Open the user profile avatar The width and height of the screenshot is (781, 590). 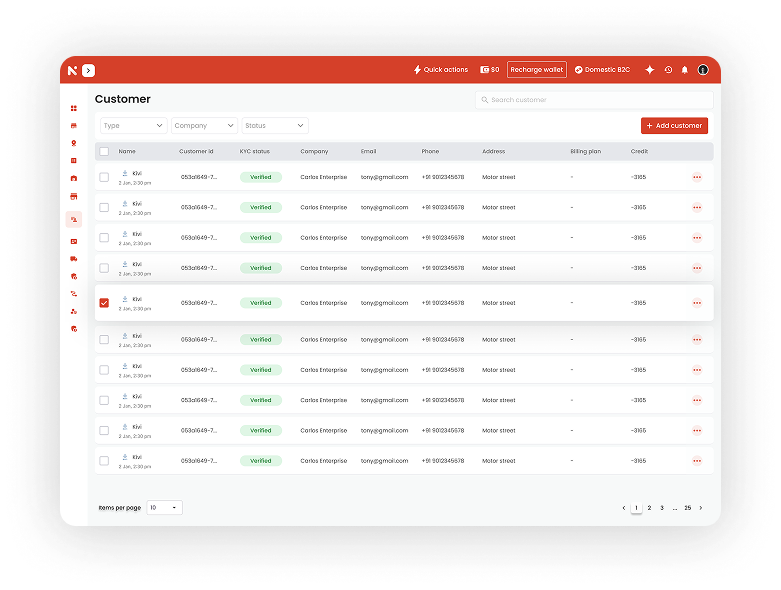tap(703, 70)
